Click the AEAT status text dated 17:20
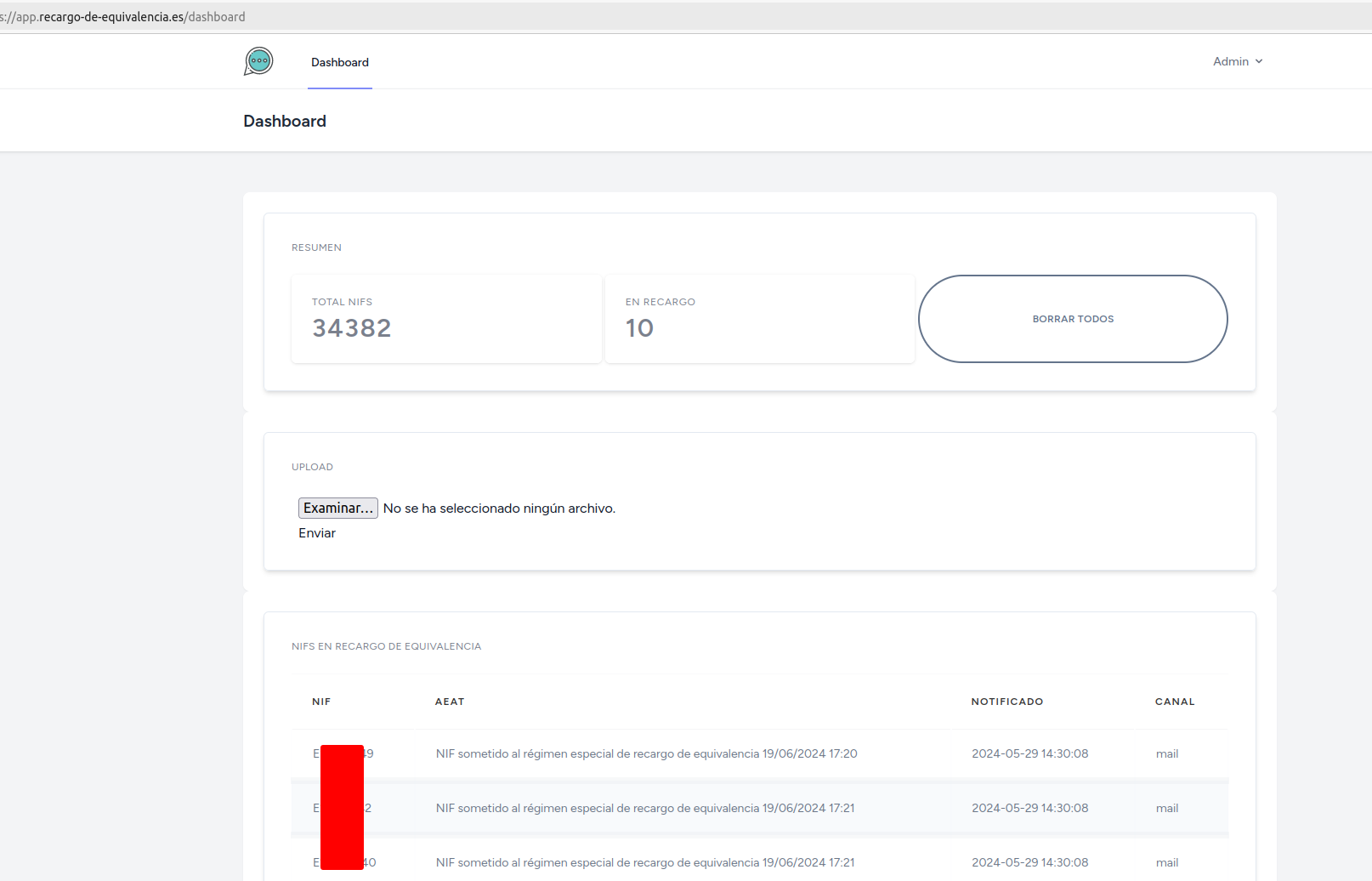The height and width of the screenshot is (881, 1372). point(646,753)
